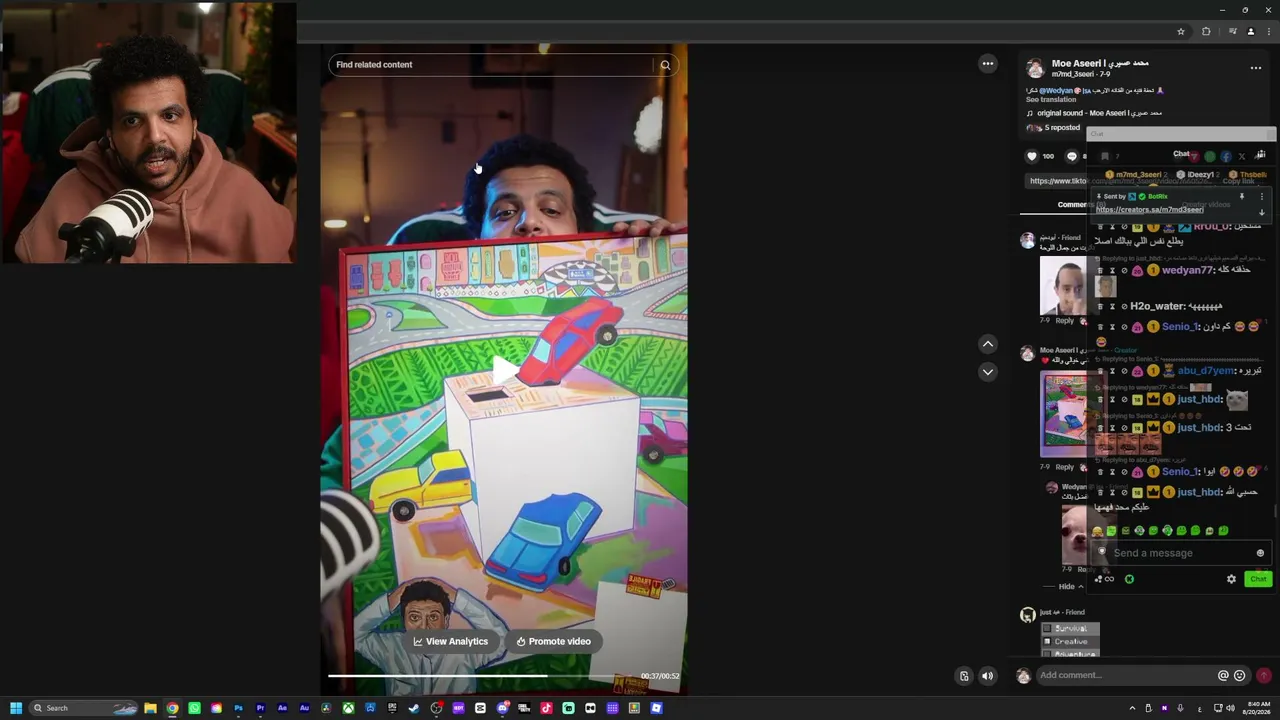Post comment with the red arrow button
This screenshot has height=720, width=1280.
click(1264, 676)
